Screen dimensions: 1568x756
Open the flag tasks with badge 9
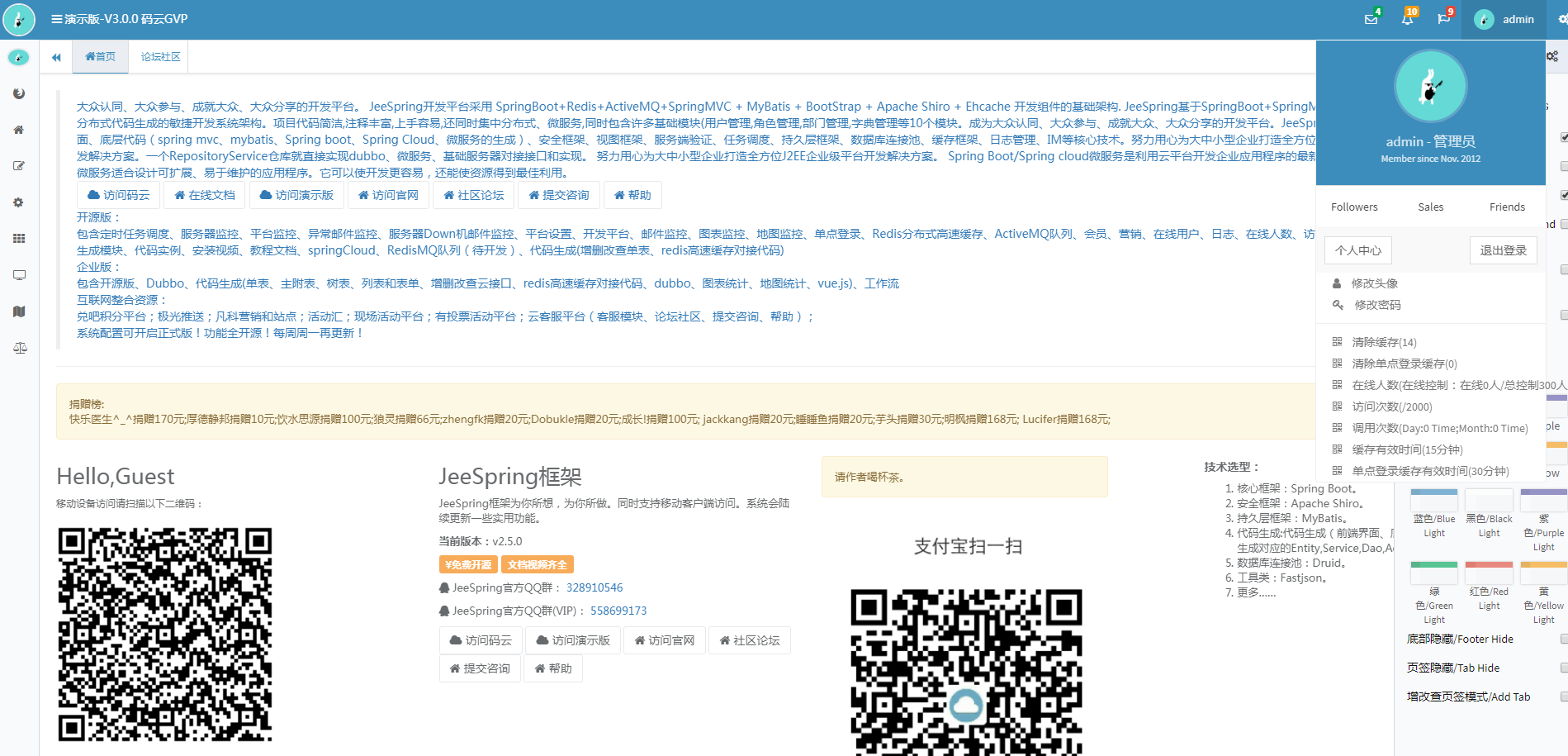[1443, 19]
